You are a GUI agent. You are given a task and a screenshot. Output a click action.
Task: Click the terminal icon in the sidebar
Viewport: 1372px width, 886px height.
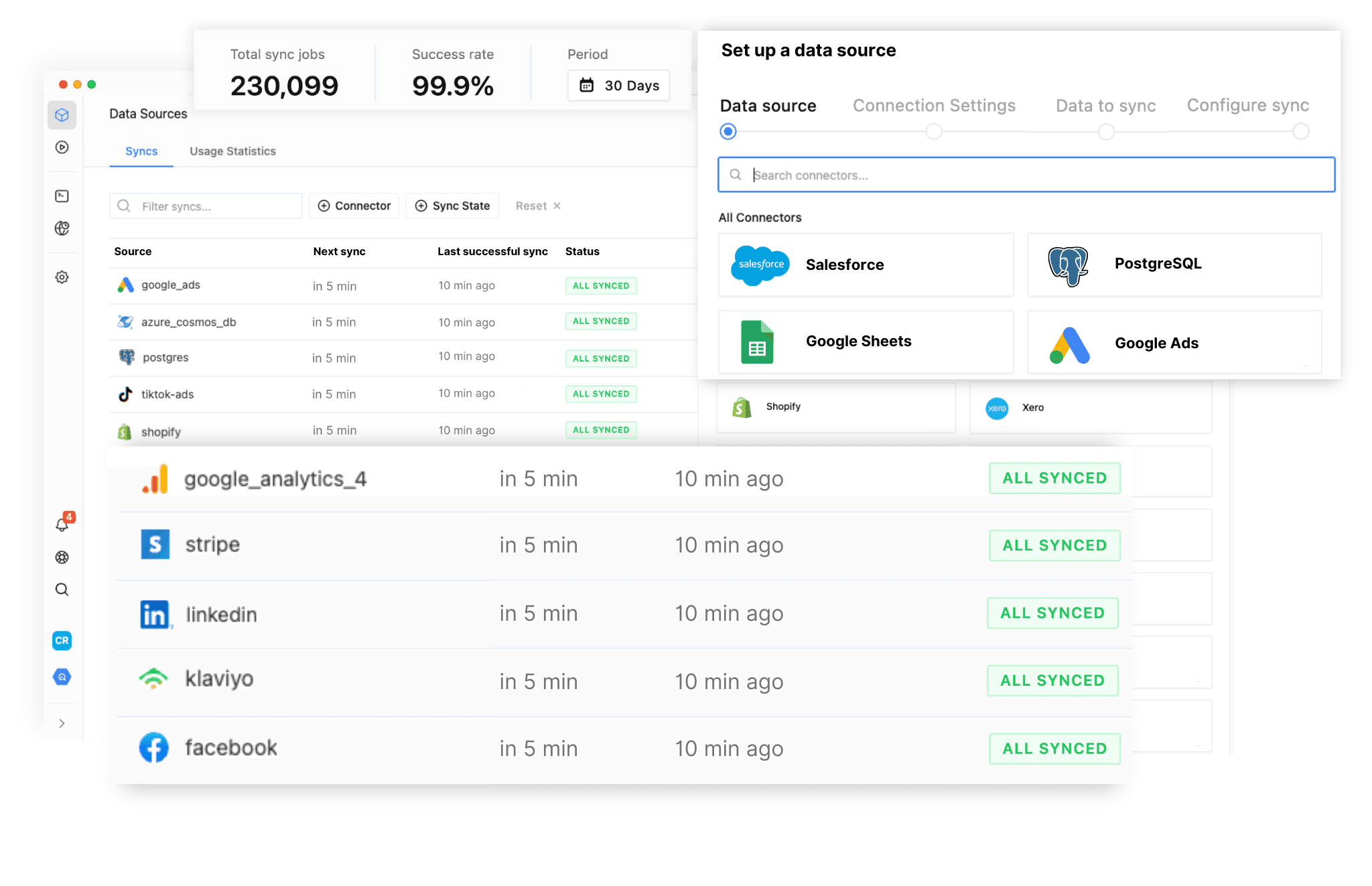62,196
